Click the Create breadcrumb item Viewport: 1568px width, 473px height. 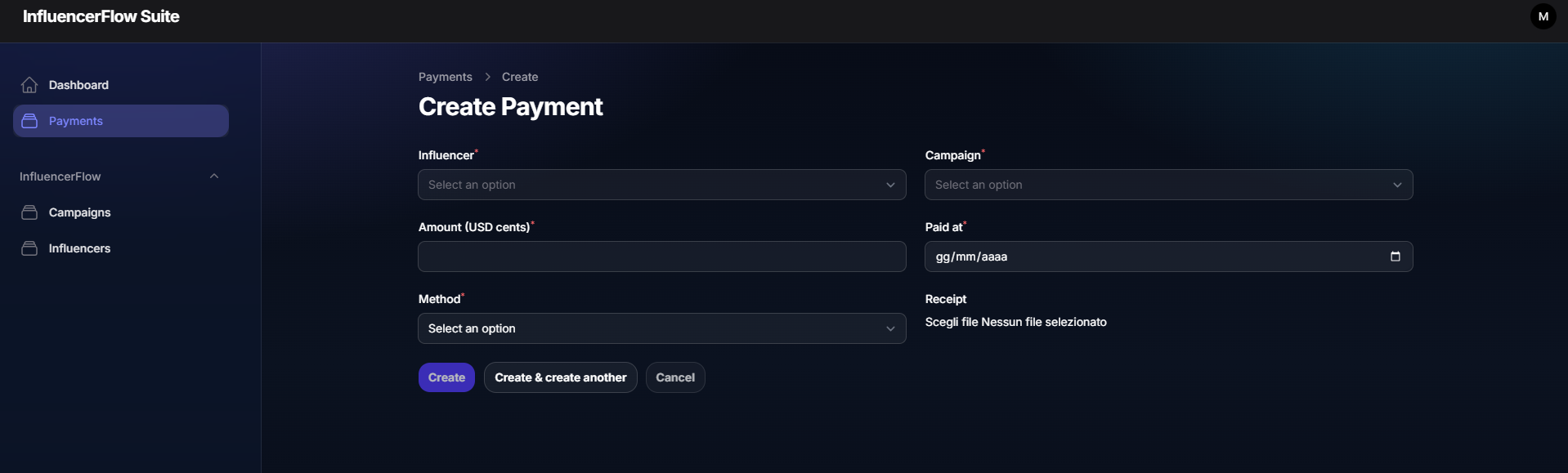520,77
